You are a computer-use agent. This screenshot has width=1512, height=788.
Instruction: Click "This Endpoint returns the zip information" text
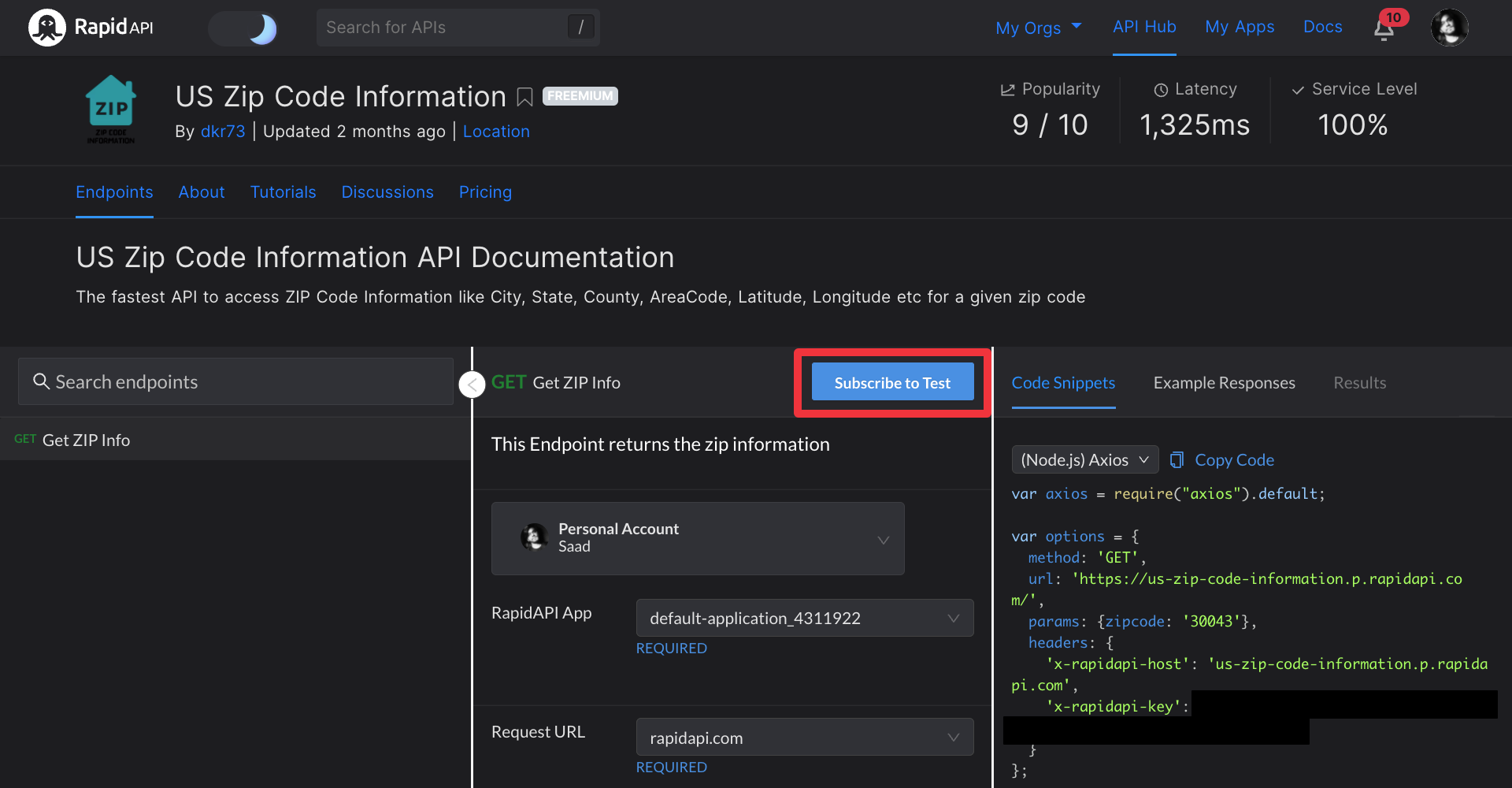661,444
